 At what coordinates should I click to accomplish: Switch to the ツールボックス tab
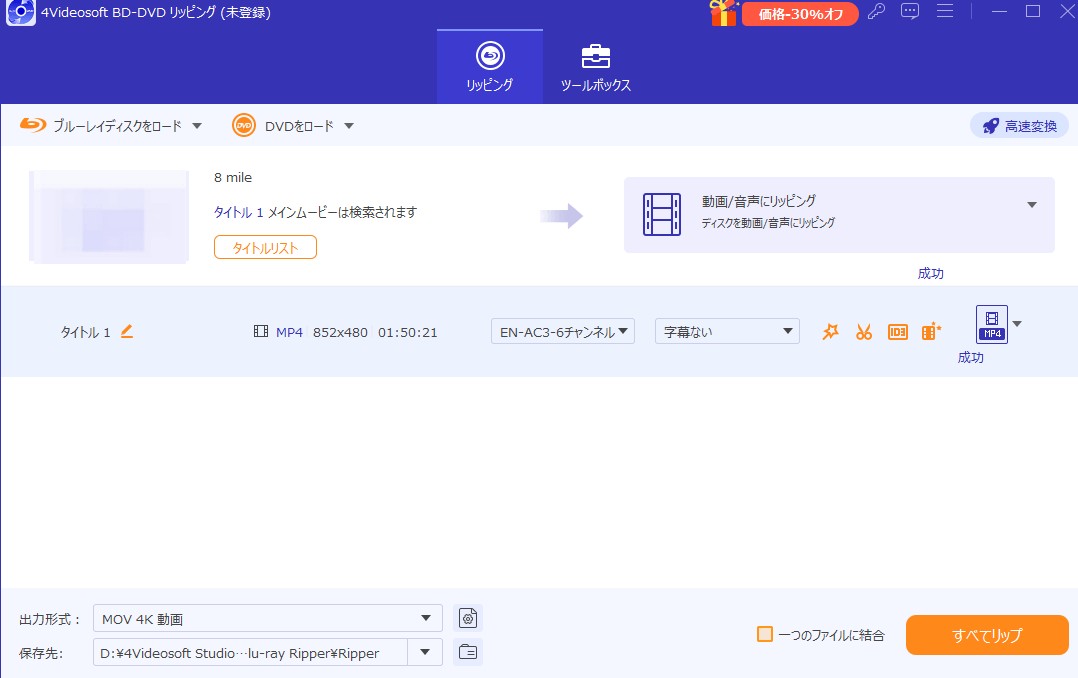595,67
